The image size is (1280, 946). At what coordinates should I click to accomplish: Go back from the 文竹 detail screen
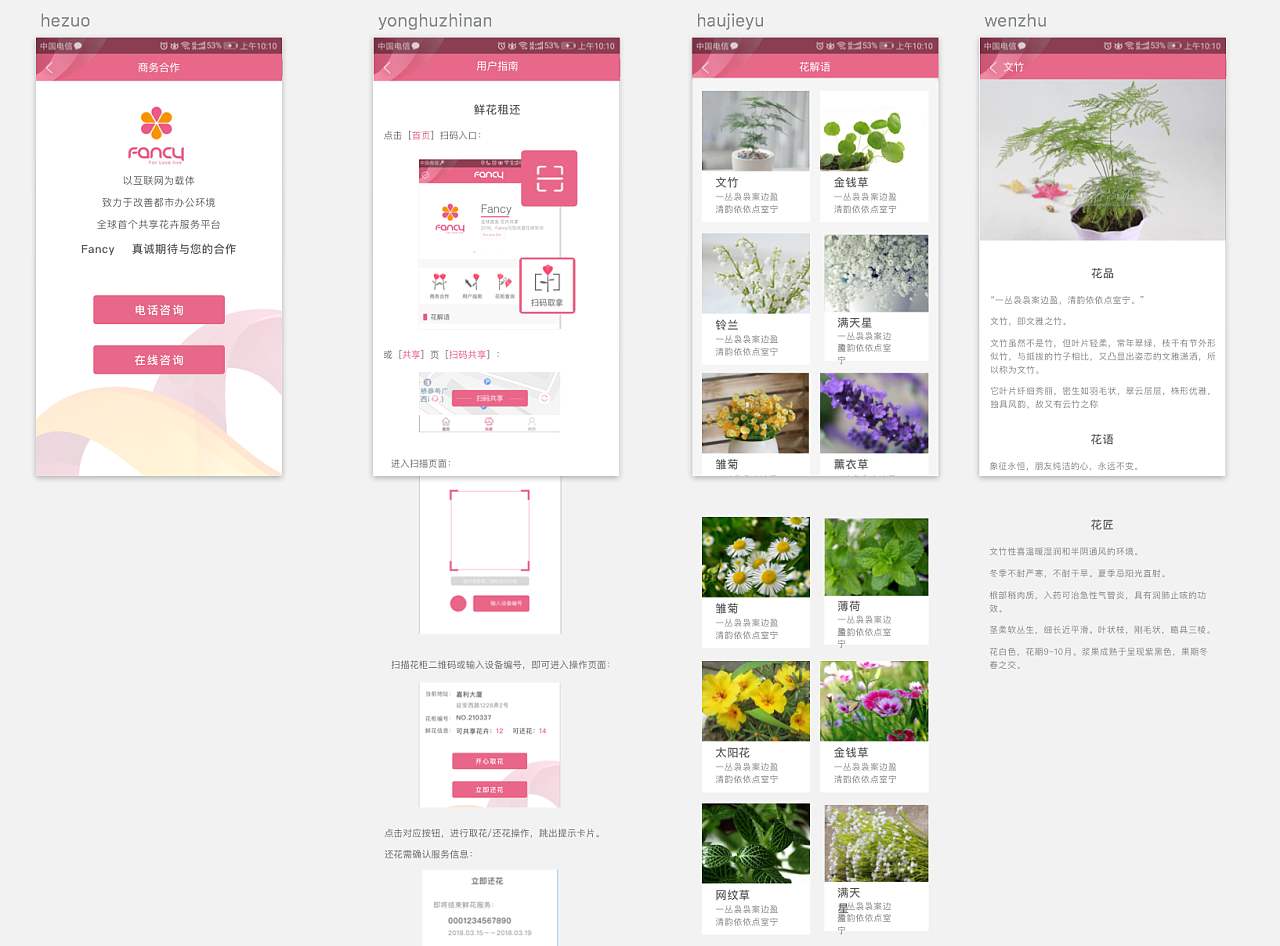click(x=993, y=67)
